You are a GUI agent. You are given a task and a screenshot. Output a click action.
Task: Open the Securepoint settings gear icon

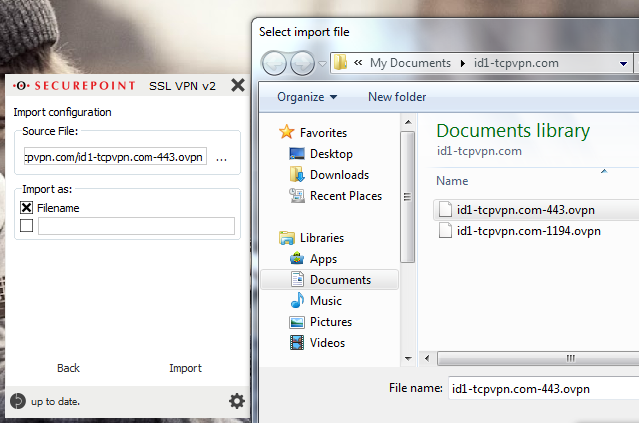(237, 401)
